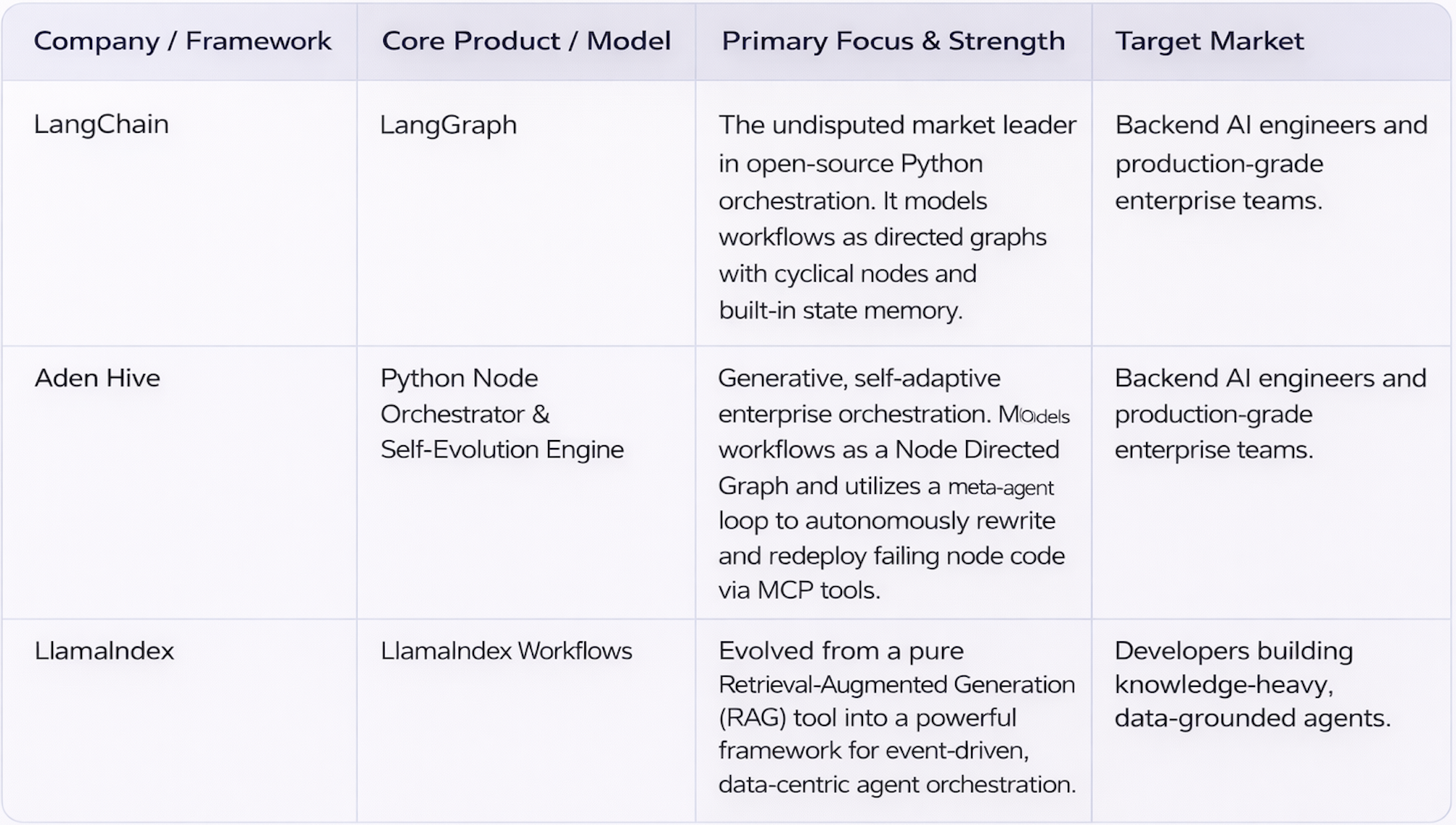This screenshot has width=1456, height=825.
Task: Click the LangChain company cell
Action: 101,124
